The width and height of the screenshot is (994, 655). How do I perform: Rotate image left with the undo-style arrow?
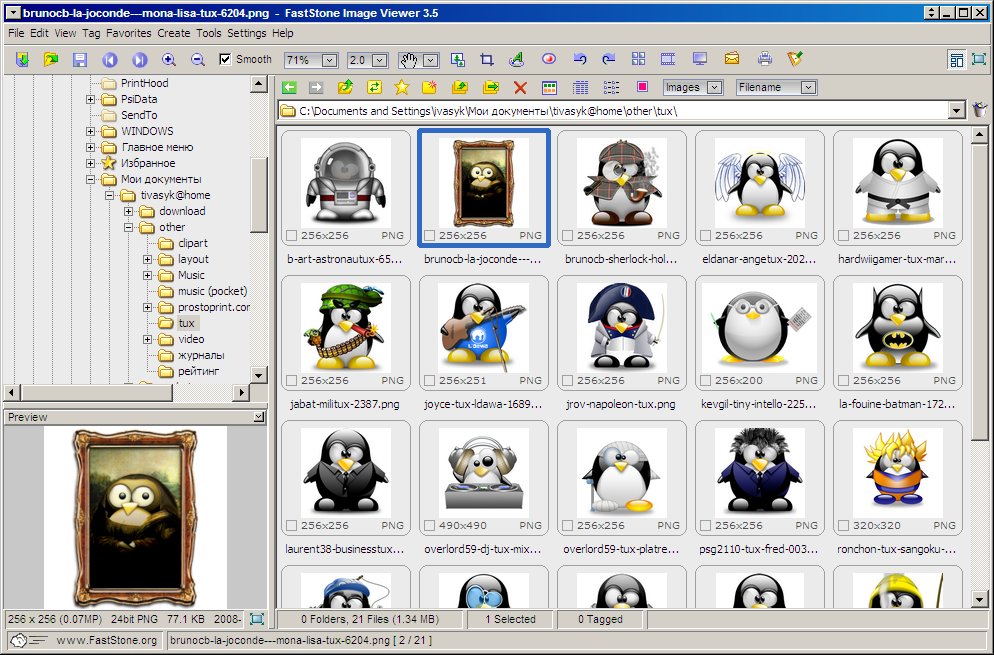tap(579, 59)
